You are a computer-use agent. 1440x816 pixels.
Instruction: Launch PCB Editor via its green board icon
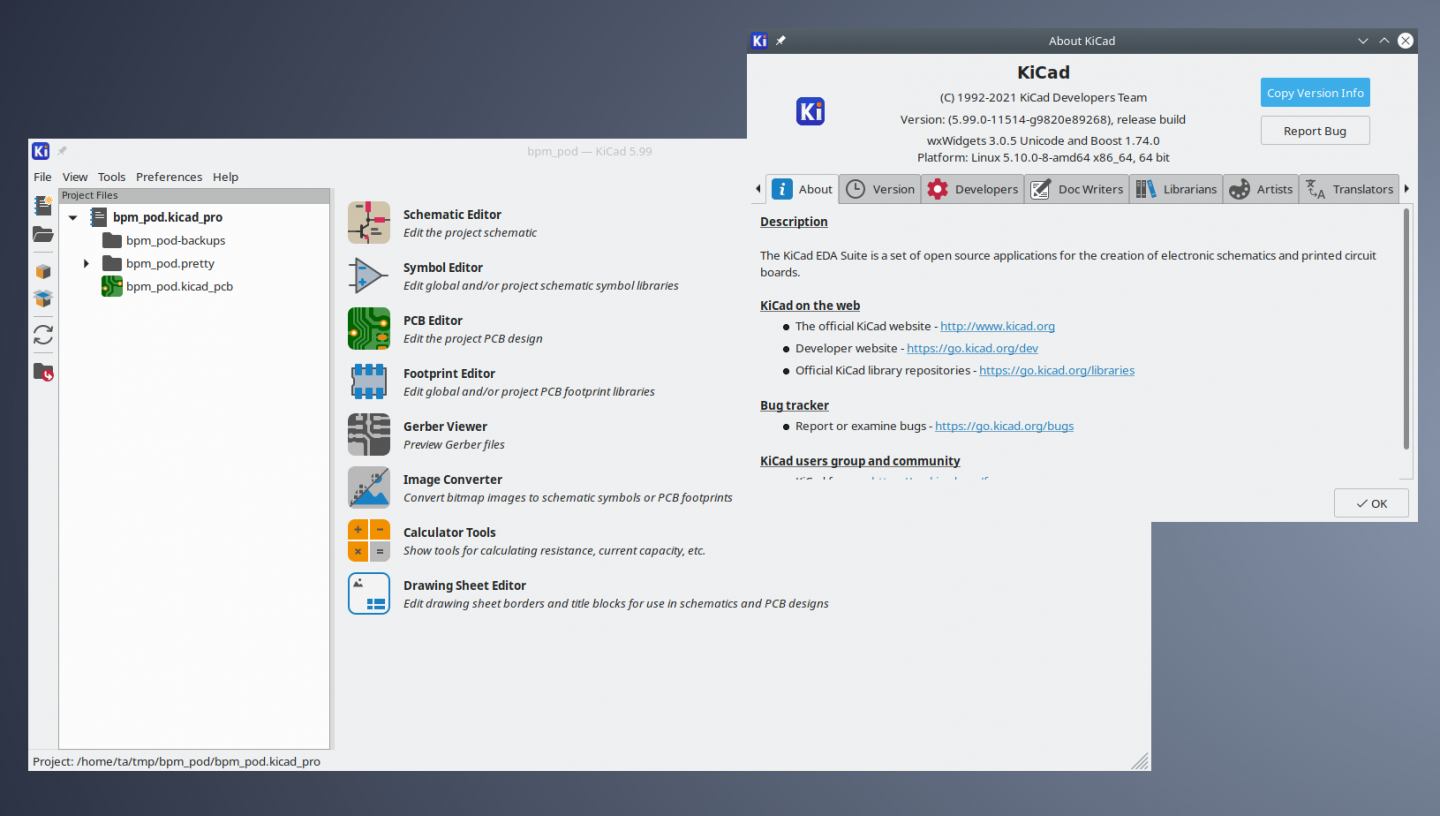coord(369,329)
